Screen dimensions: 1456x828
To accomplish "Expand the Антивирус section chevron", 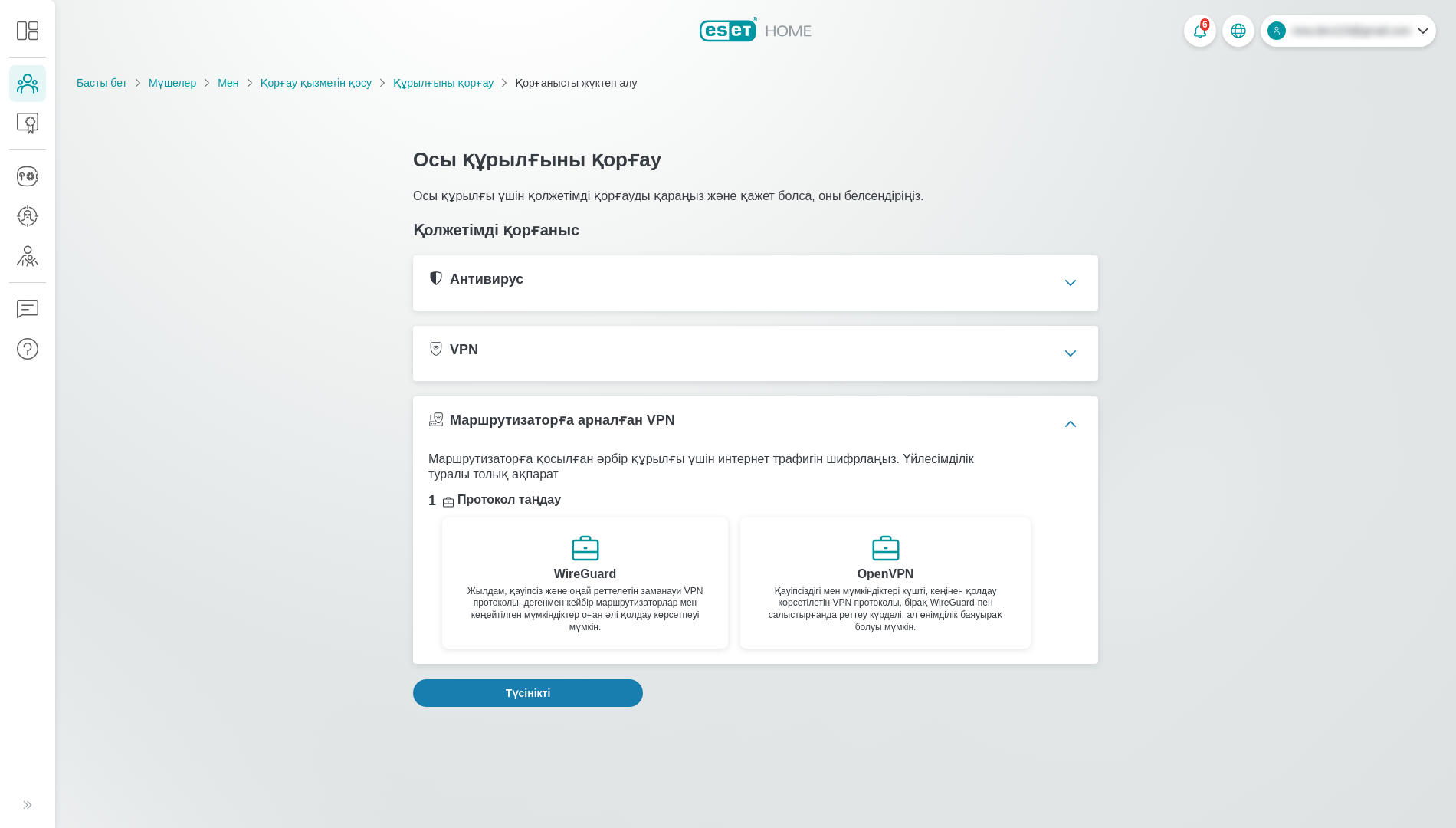I will tap(1071, 283).
